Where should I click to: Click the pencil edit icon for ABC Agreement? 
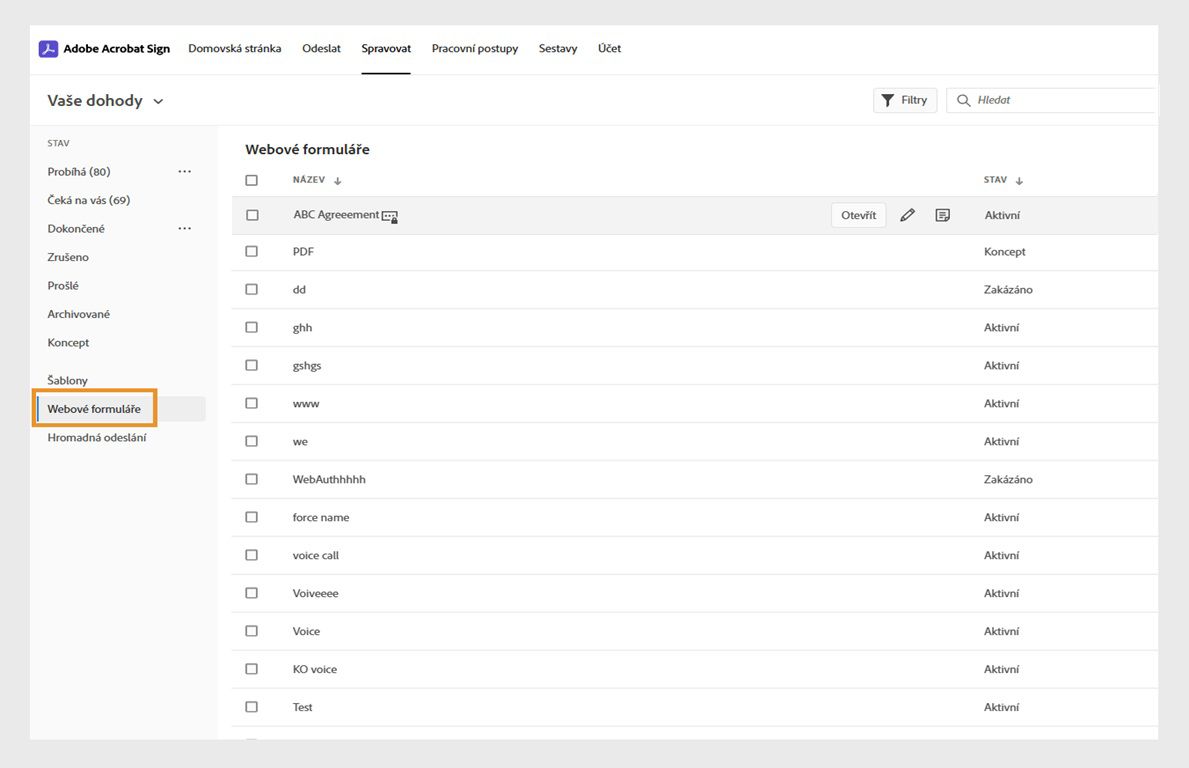(907, 215)
